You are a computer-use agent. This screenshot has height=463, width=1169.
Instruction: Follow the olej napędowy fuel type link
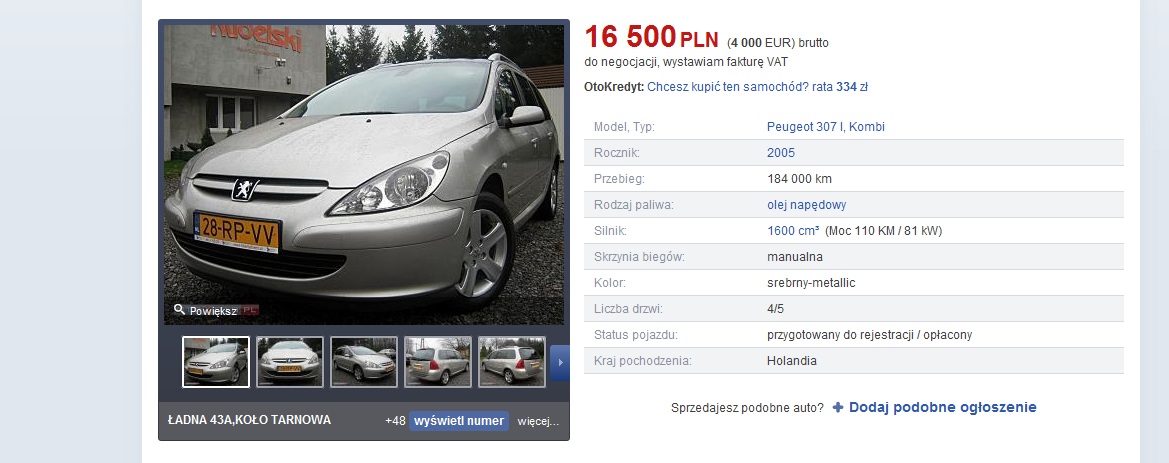806,205
